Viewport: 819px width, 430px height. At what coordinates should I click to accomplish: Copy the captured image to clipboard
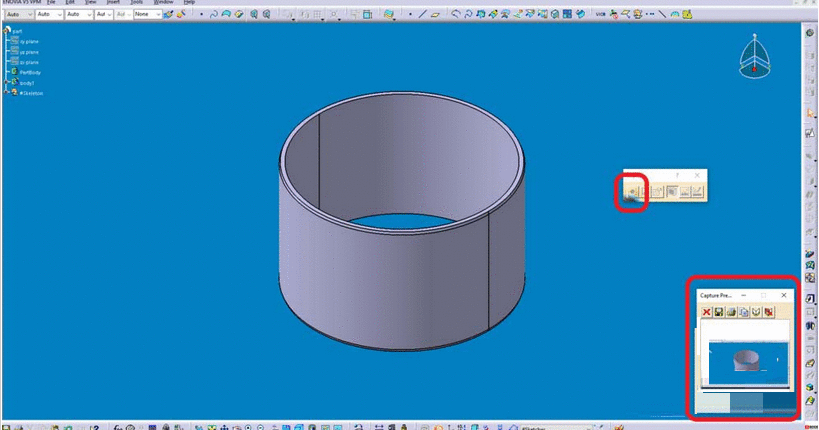[743, 313]
